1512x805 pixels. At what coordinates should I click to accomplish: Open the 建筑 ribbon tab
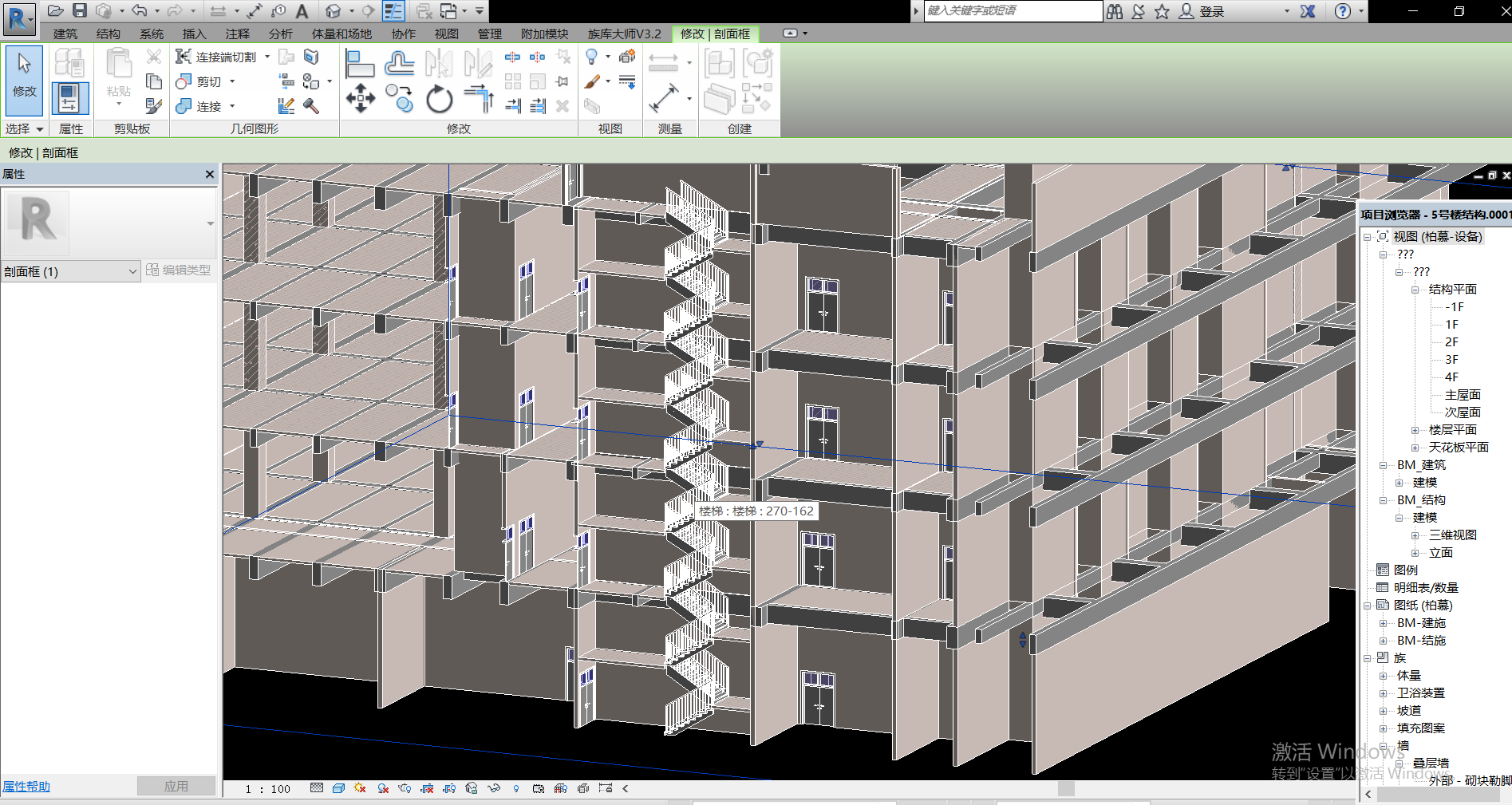65,34
